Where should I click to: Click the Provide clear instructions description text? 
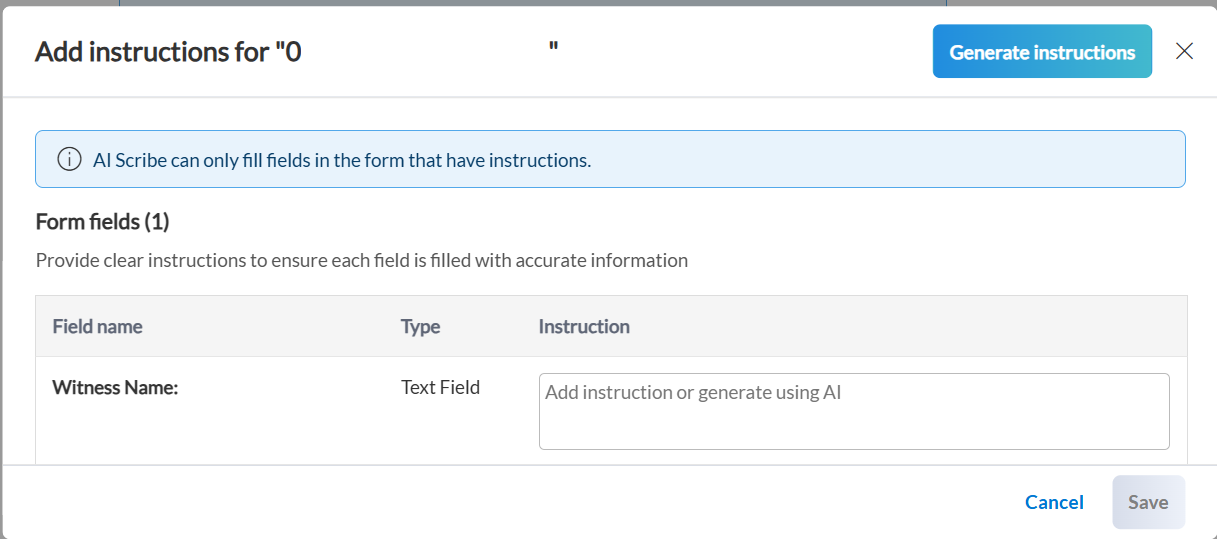click(x=361, y=260)
